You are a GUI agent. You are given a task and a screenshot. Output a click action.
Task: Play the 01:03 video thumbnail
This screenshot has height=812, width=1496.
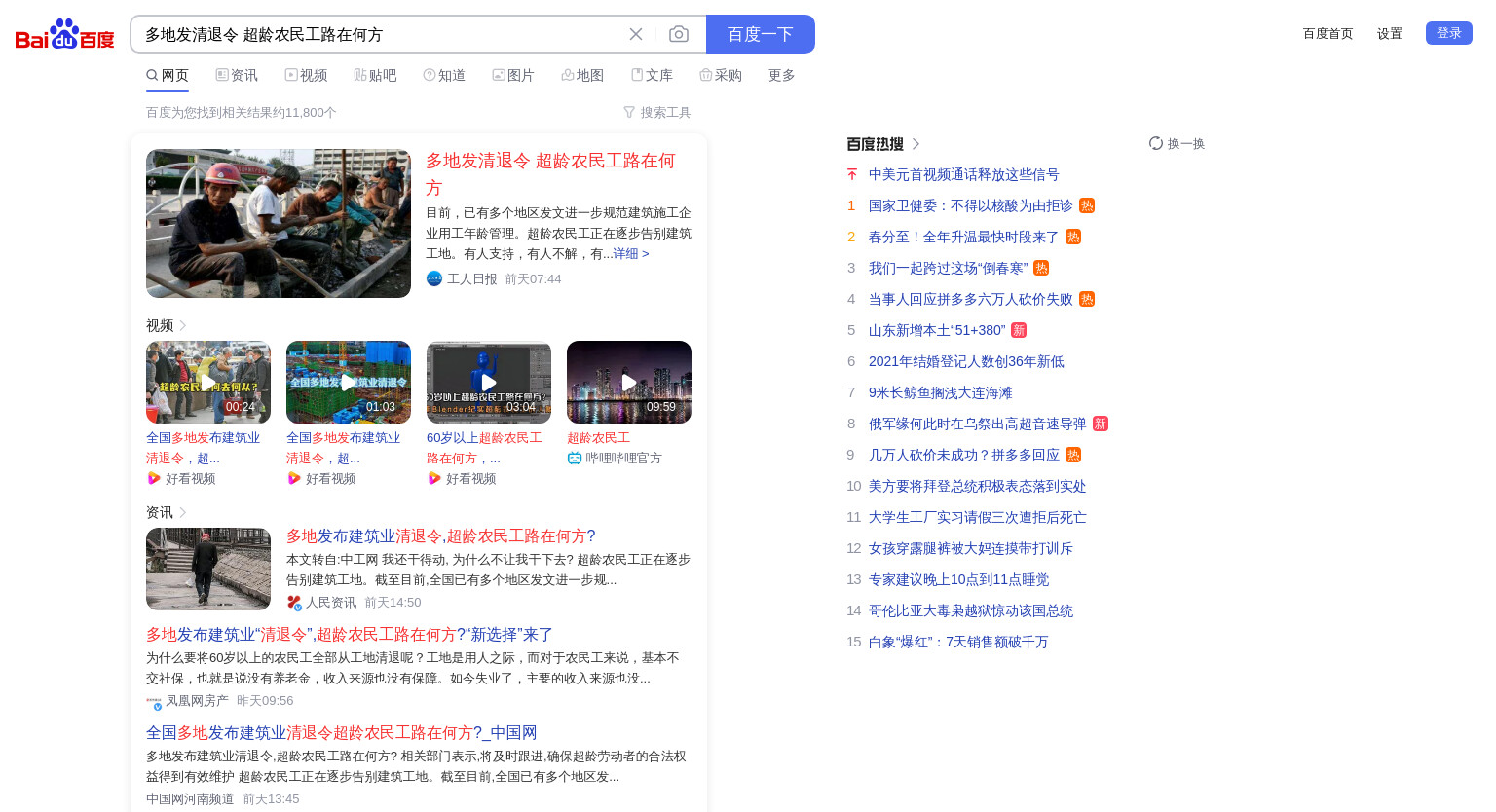(349, 382)
